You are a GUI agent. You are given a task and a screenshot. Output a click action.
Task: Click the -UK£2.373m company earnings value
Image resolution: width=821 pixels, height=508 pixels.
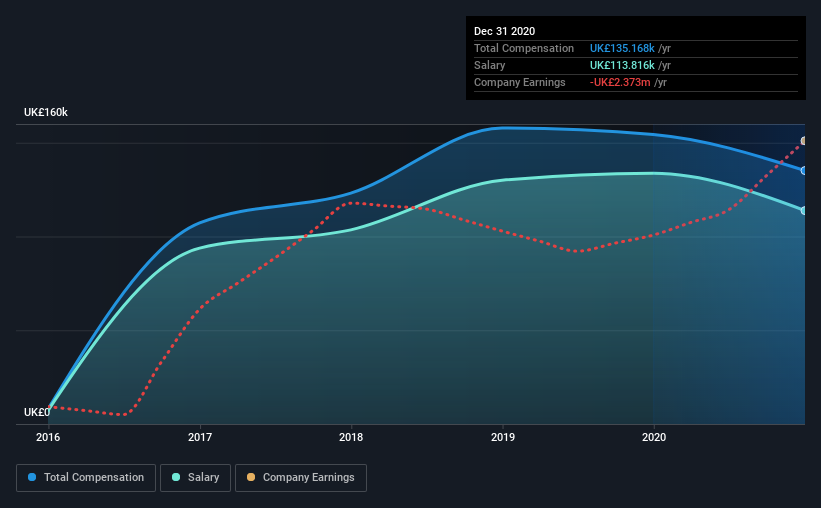coord(620,82)
